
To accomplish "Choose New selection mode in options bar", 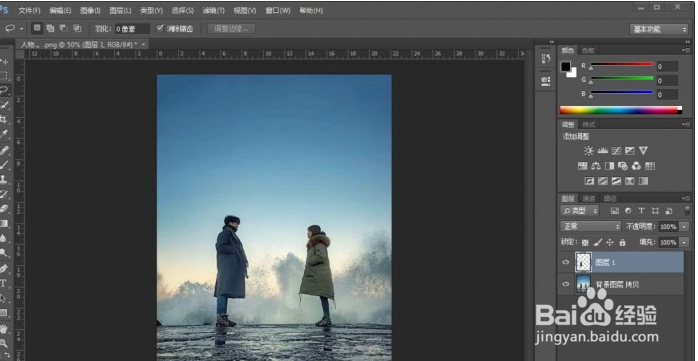I will click(x=37, y=28).
